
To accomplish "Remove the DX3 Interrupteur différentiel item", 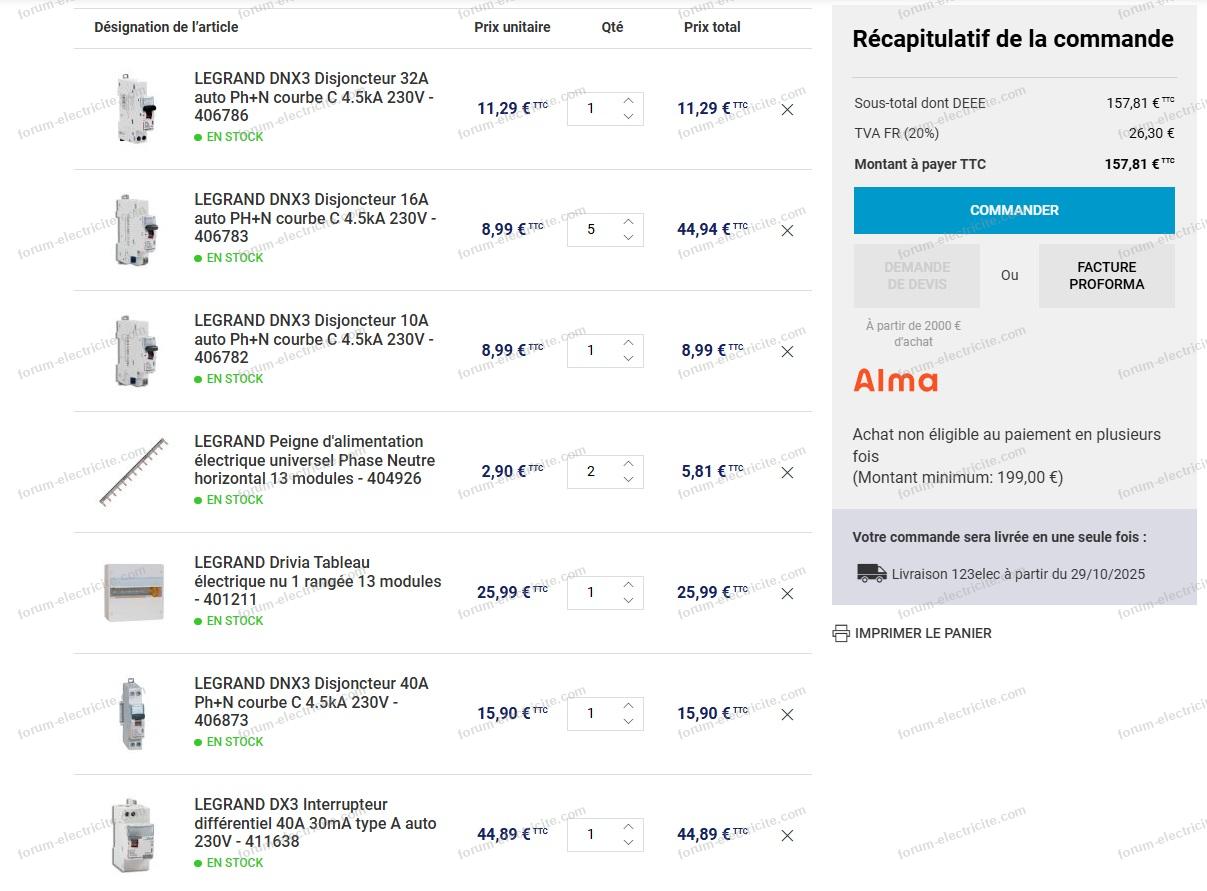I will (x=787, y=836).
